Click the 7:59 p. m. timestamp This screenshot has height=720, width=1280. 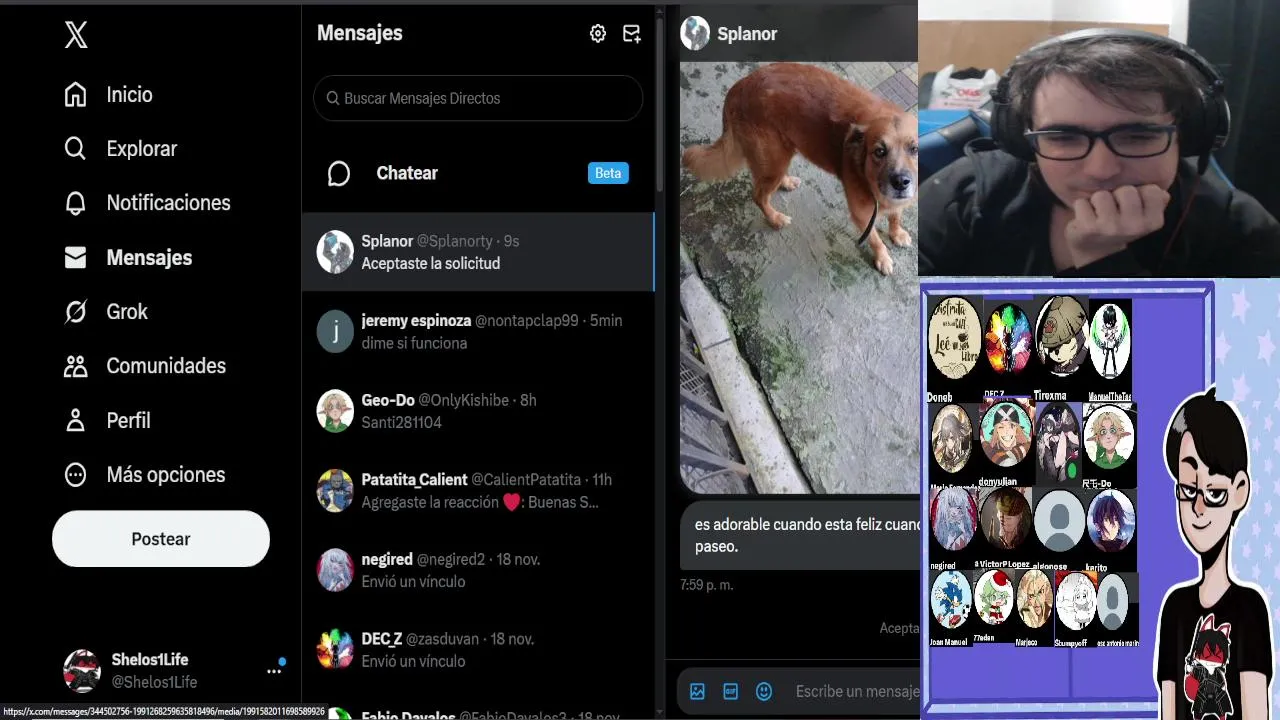click(707, 584)
